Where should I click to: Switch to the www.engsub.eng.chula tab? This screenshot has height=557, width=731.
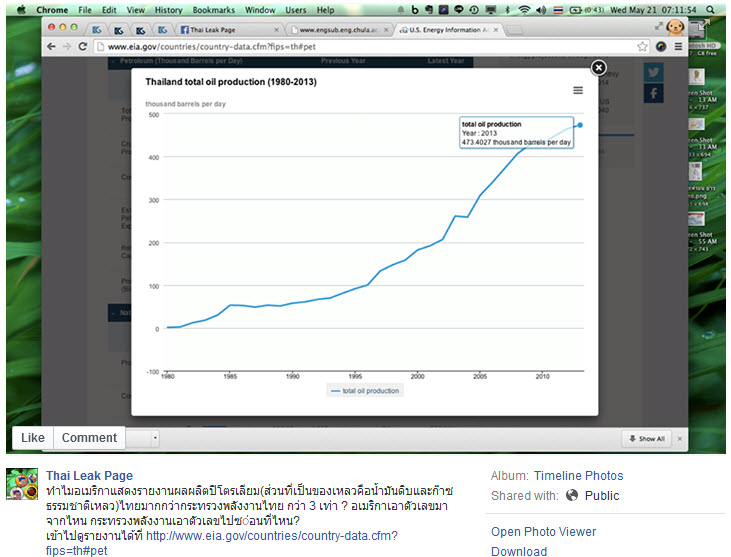[338, 30]
